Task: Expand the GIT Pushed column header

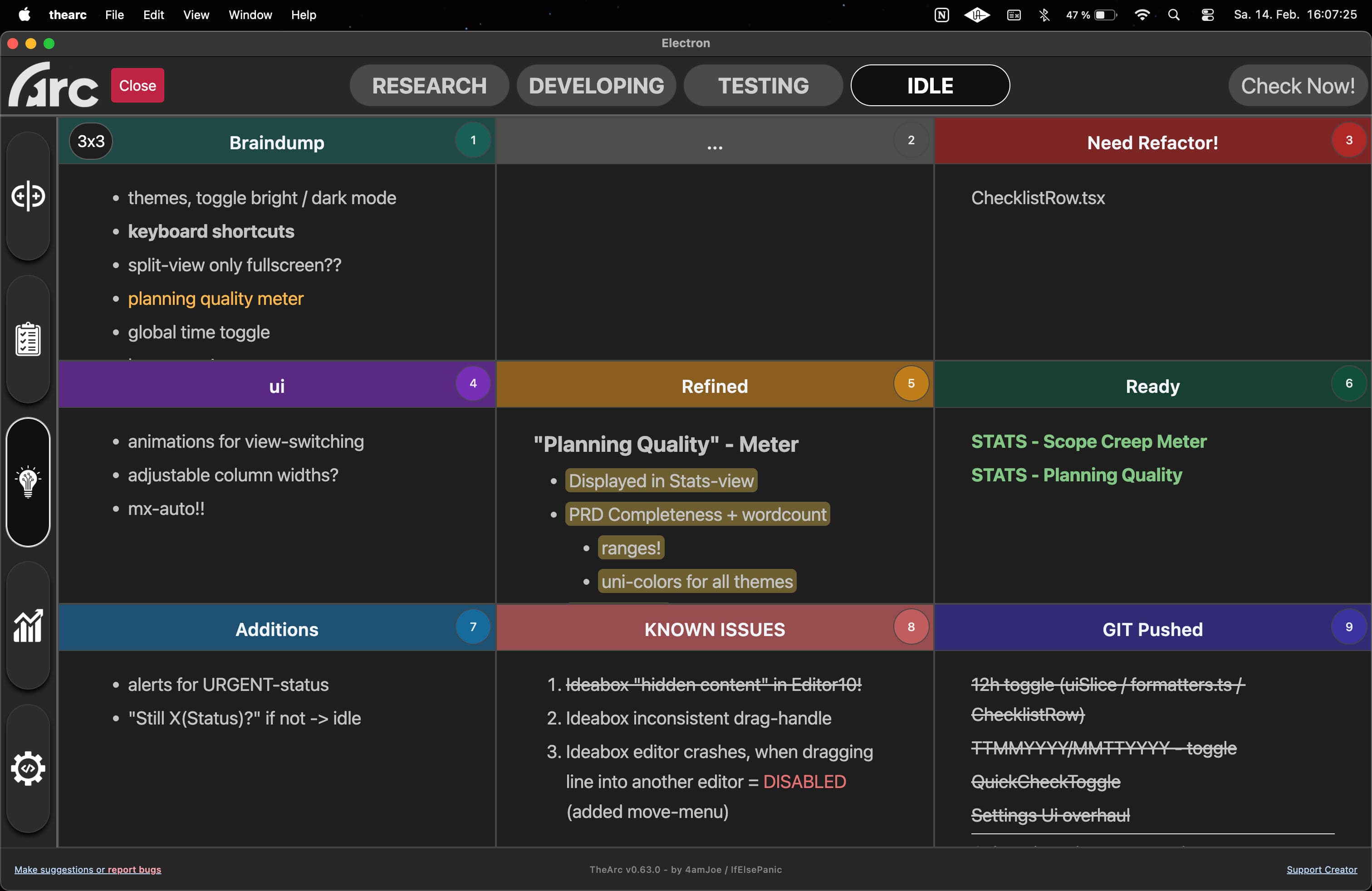Action: click(x=1152, y=628)
